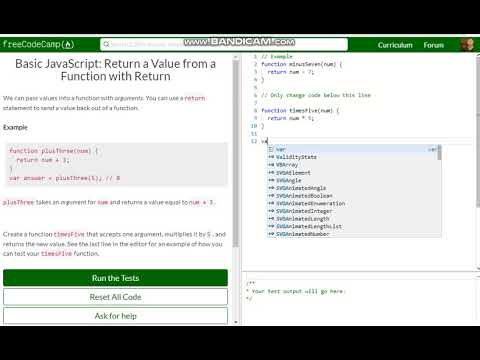Click the freeCodeCamp logo
This screenshot has height=360, width=480.
pyautogui.click(x=38, y=44)
